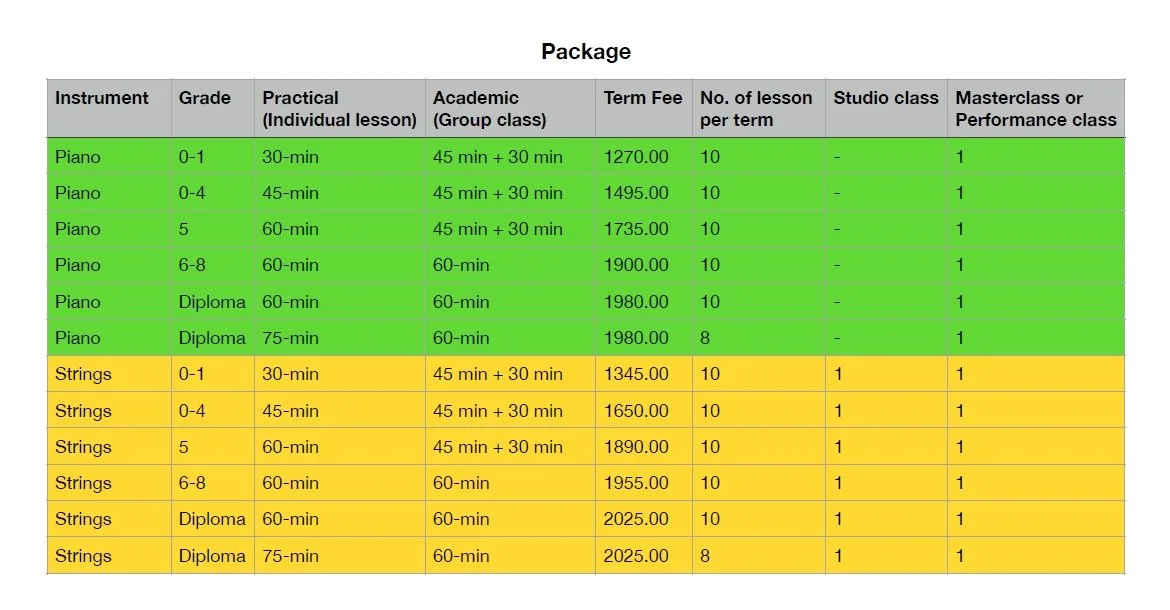Click the Grade column header
The height and width of the screenshot is (610, 1170).
point(203,98)
